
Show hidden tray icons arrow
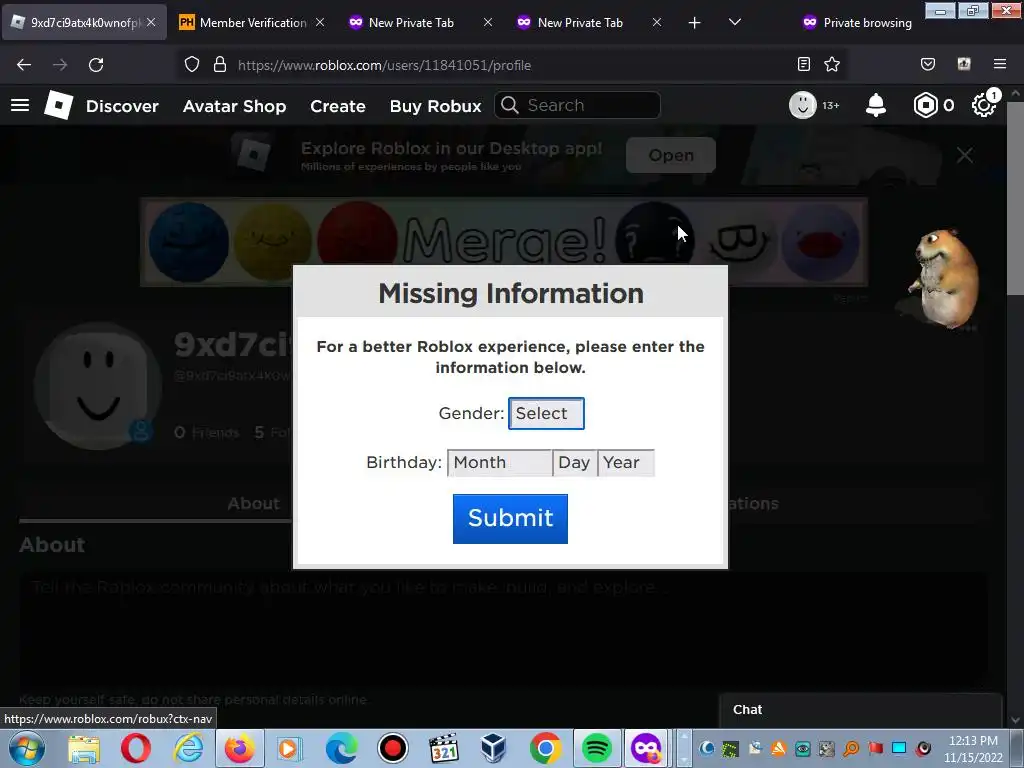pos(684,748)
